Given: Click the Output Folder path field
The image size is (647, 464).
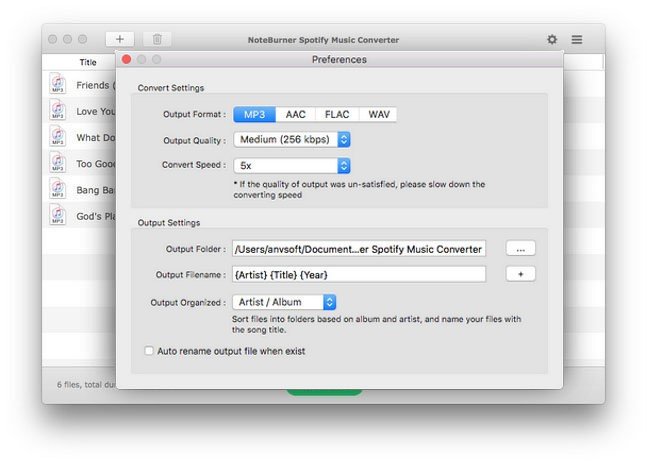Looking at the screenshot, I should coord(359,249).
